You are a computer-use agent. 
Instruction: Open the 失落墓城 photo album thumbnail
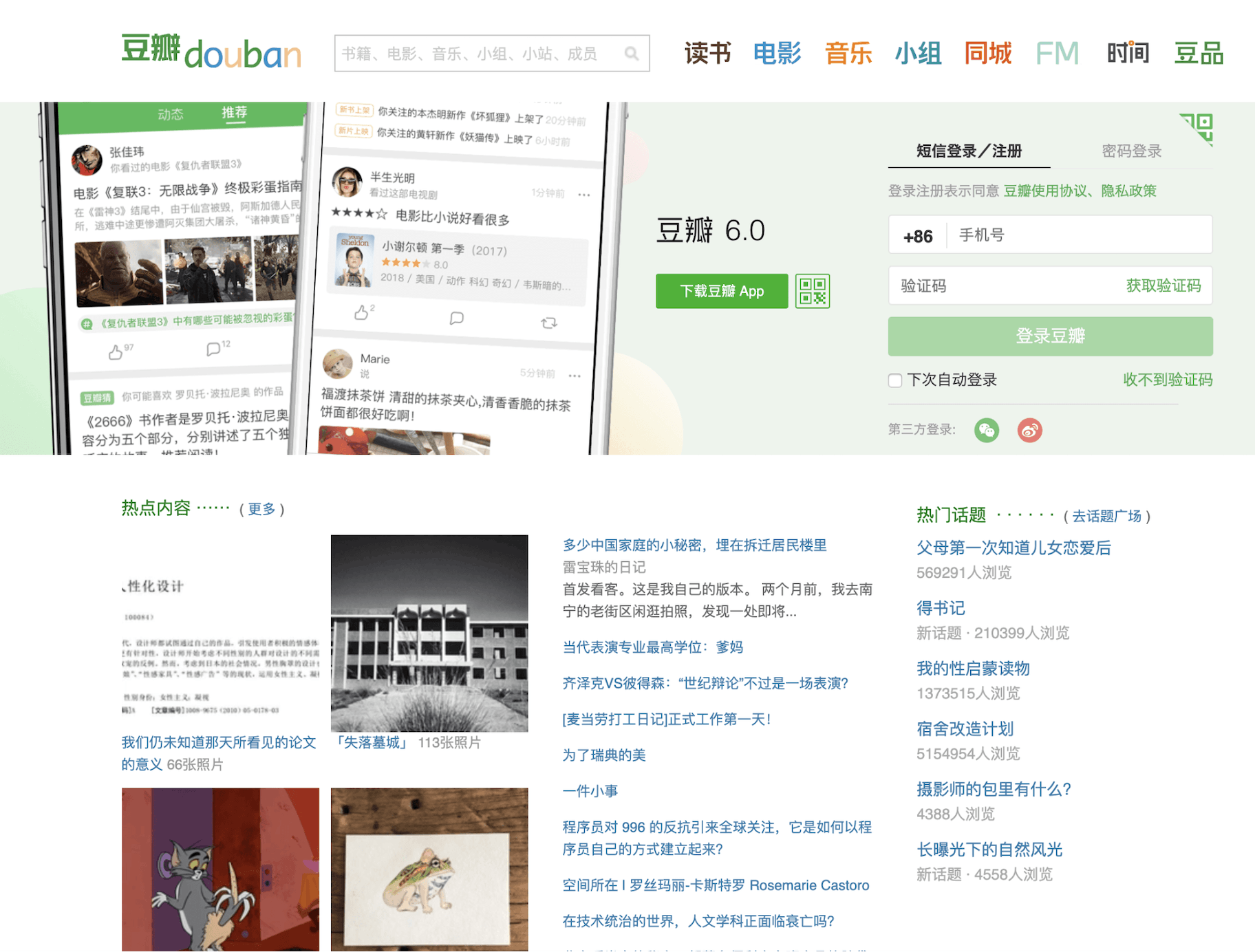(429, 633)
